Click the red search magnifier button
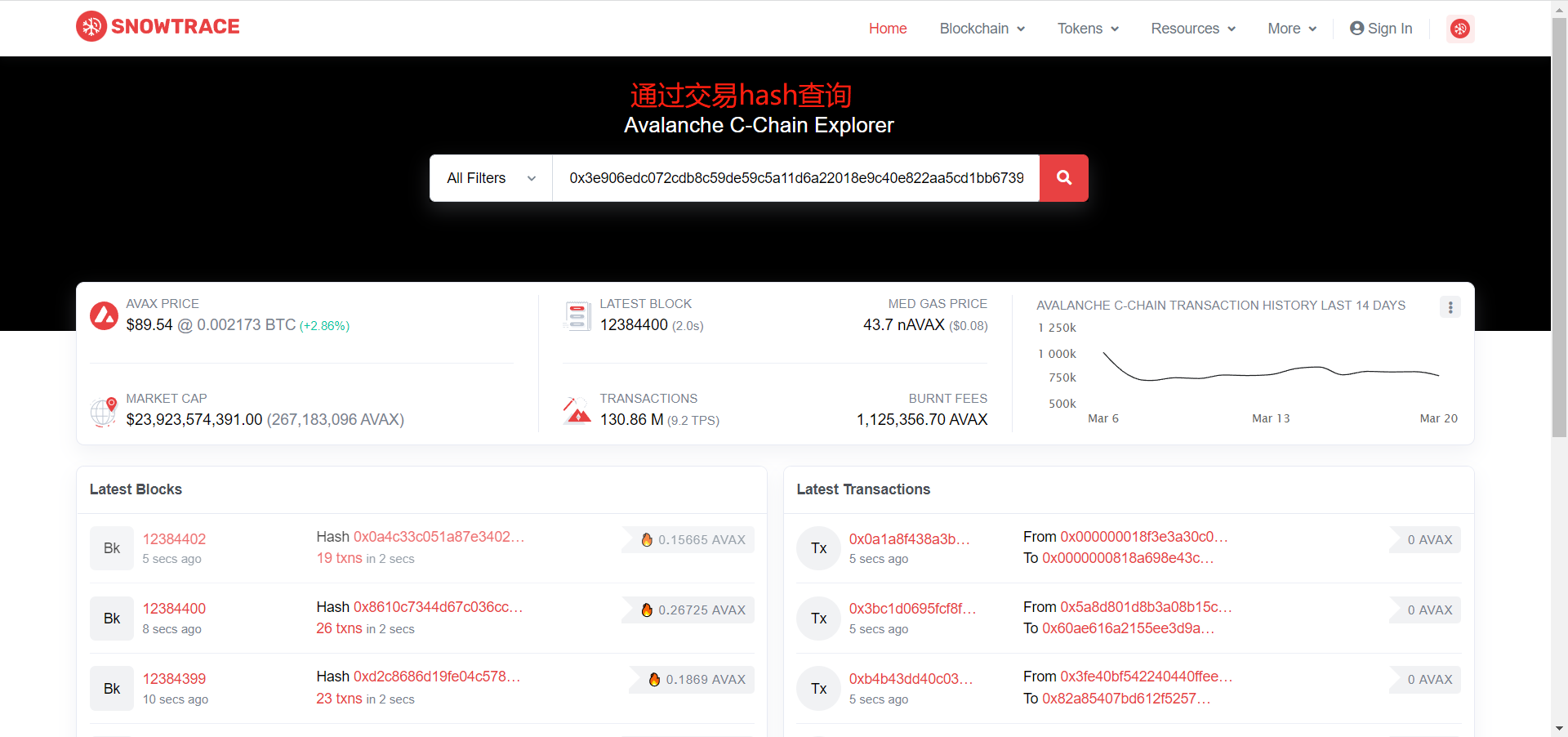Screen dimensions: 1568x737 click(1063, 178)
